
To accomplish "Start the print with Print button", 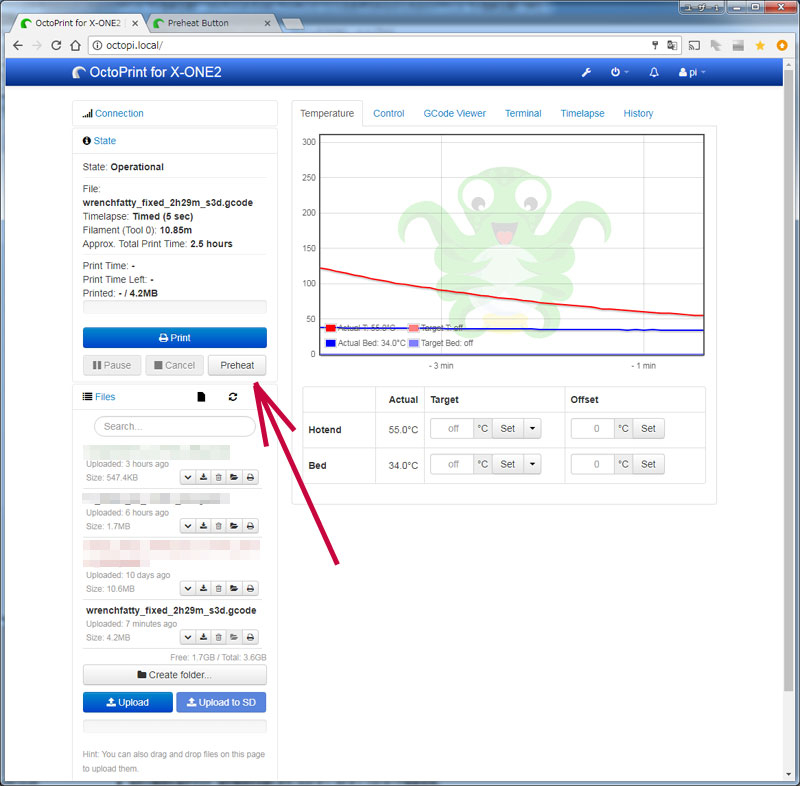I will click(x=174, y=338).
